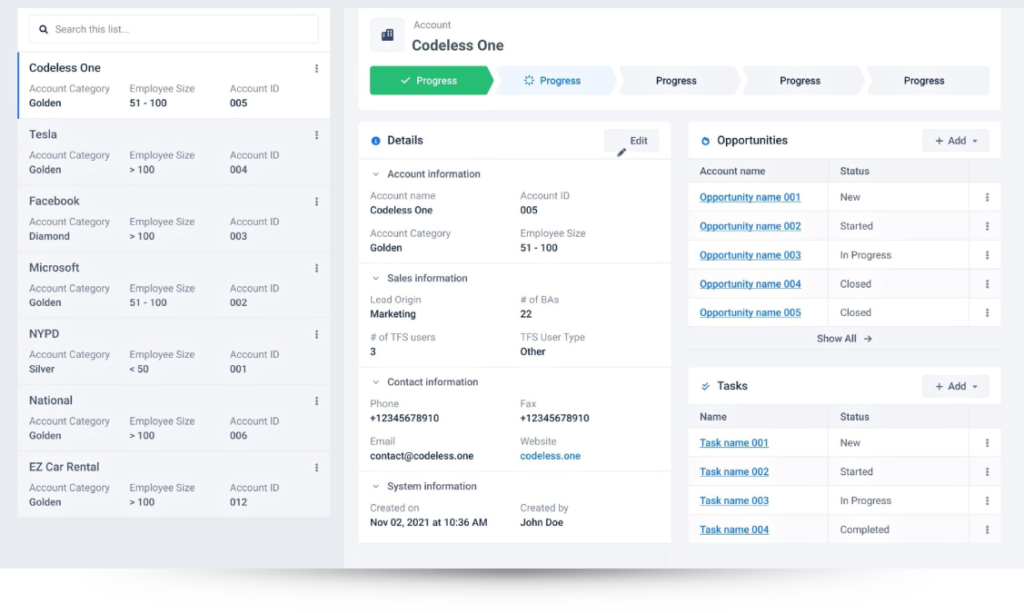Viewport: 1024px width, 613px height.
Task: Click the Tasks checkmark header icon
Action: [705, 386]
